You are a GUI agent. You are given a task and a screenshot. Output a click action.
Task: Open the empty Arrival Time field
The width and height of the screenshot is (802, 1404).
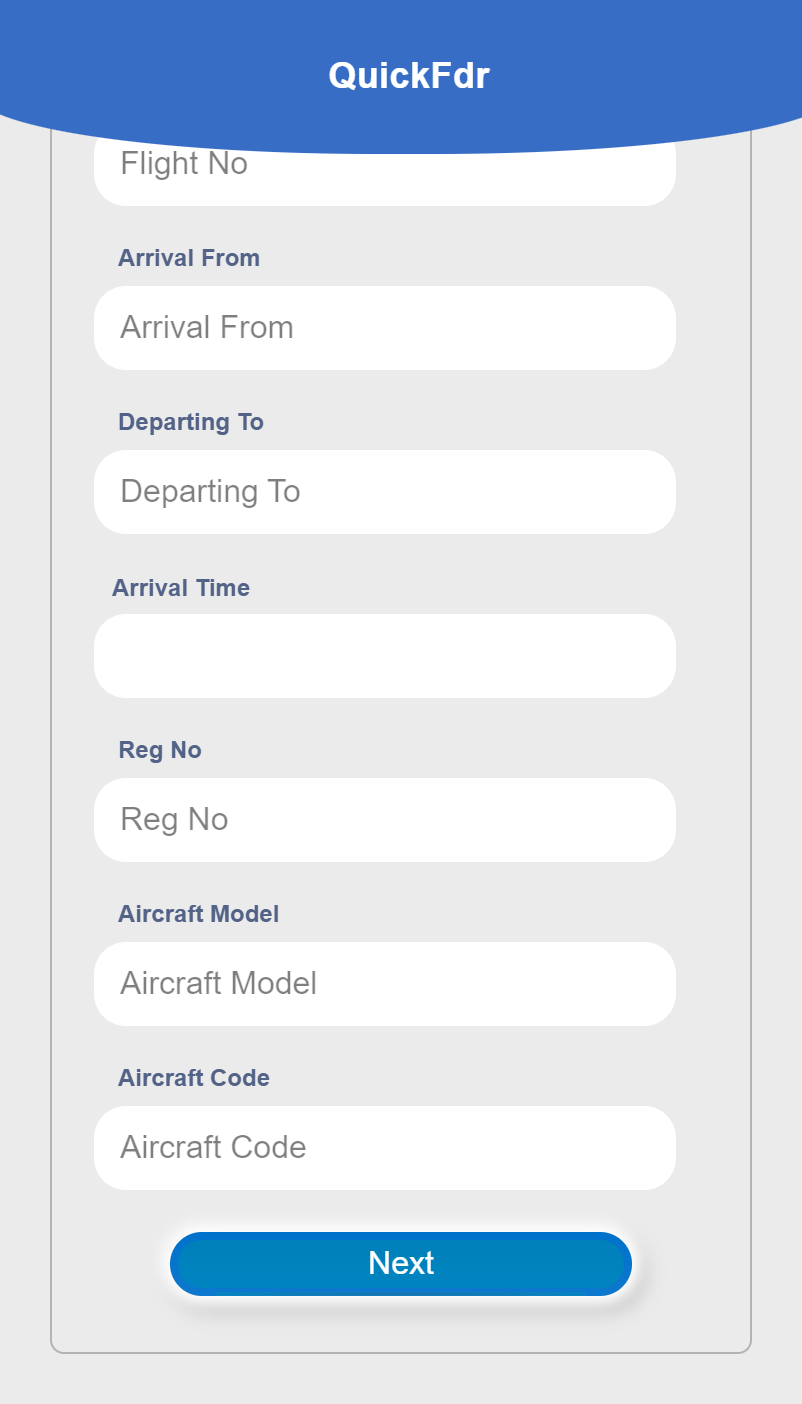[x=385, y=656]
